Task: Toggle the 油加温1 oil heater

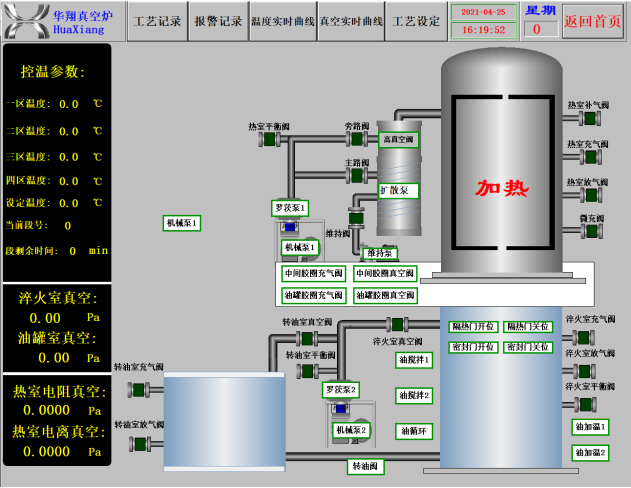Action: (x=590, y=427)
